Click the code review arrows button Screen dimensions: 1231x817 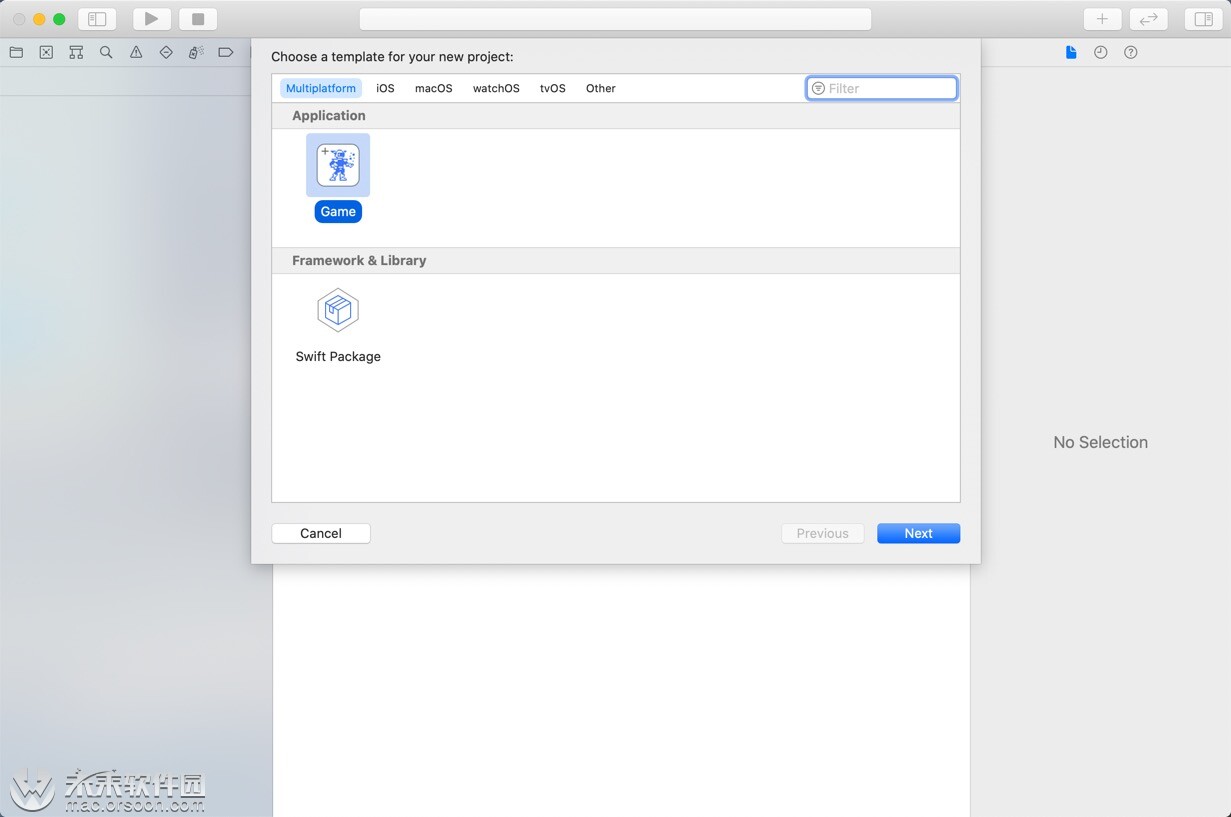click(x=1148, y=19)
